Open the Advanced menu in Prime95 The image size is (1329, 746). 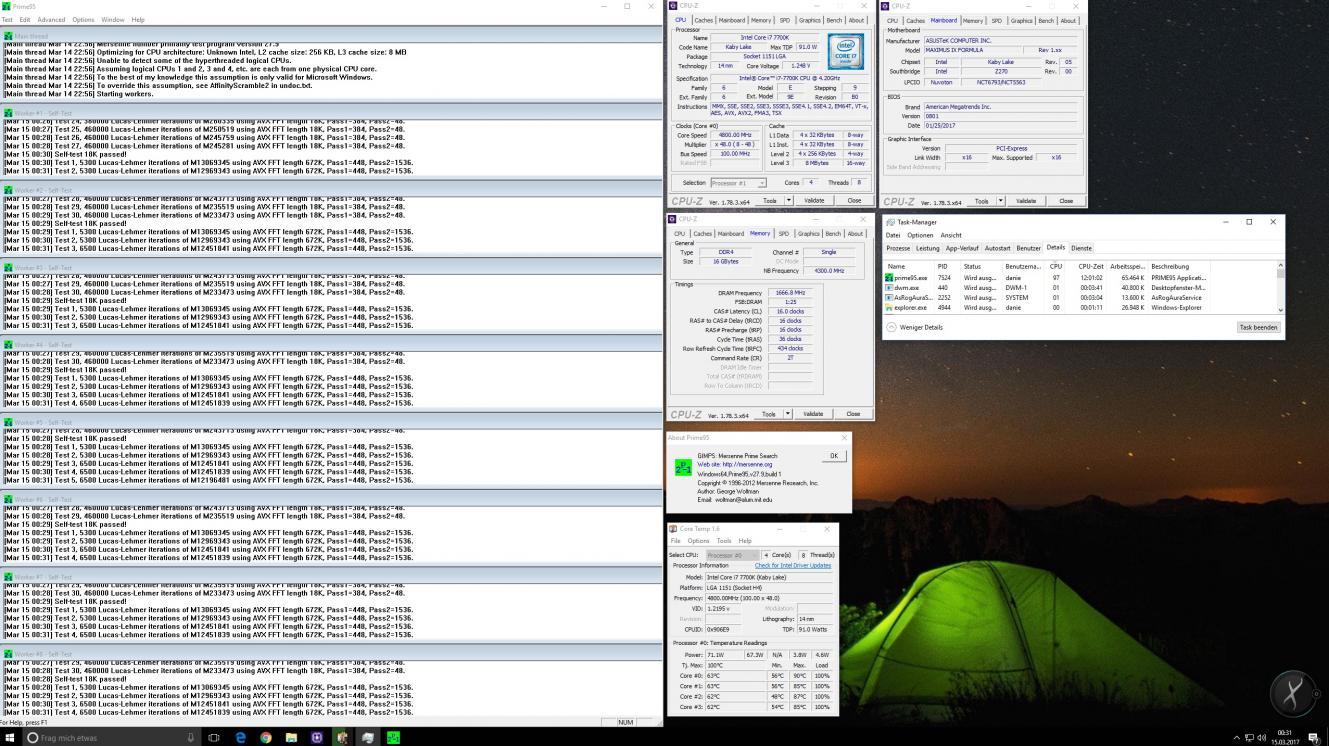pos(51,20)
